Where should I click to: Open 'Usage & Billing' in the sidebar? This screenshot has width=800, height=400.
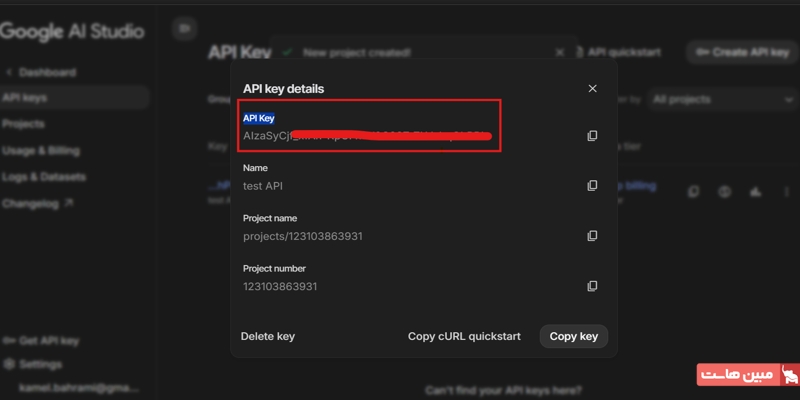coord(41,151)
